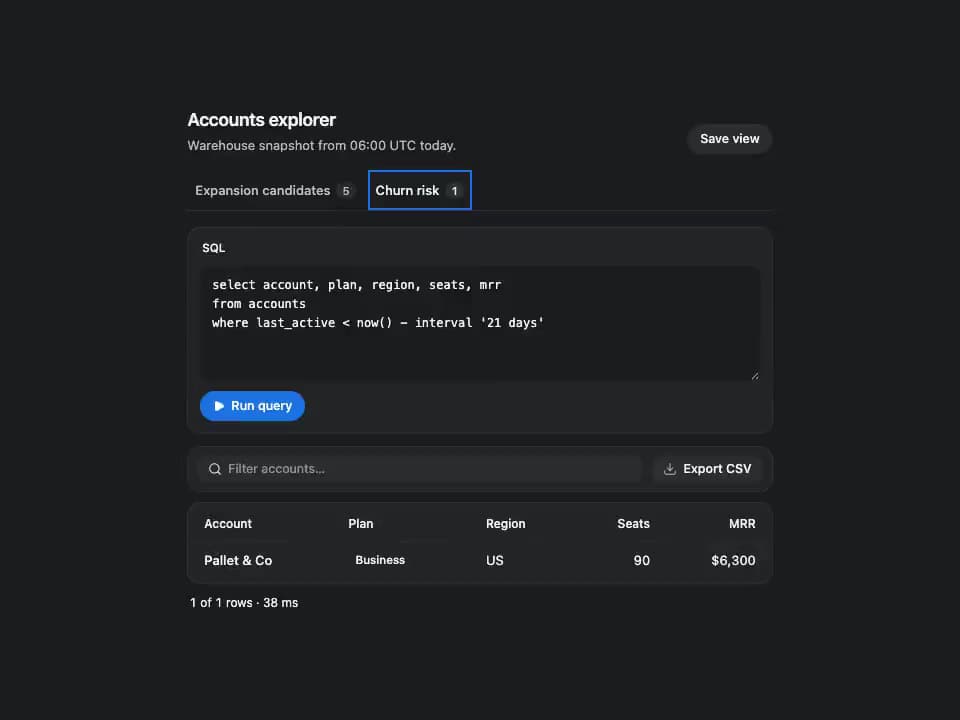Focus the Filter accounts search field
Viewport: 960px width, 720px height.
pyautogui.click(x=420, y=469)
